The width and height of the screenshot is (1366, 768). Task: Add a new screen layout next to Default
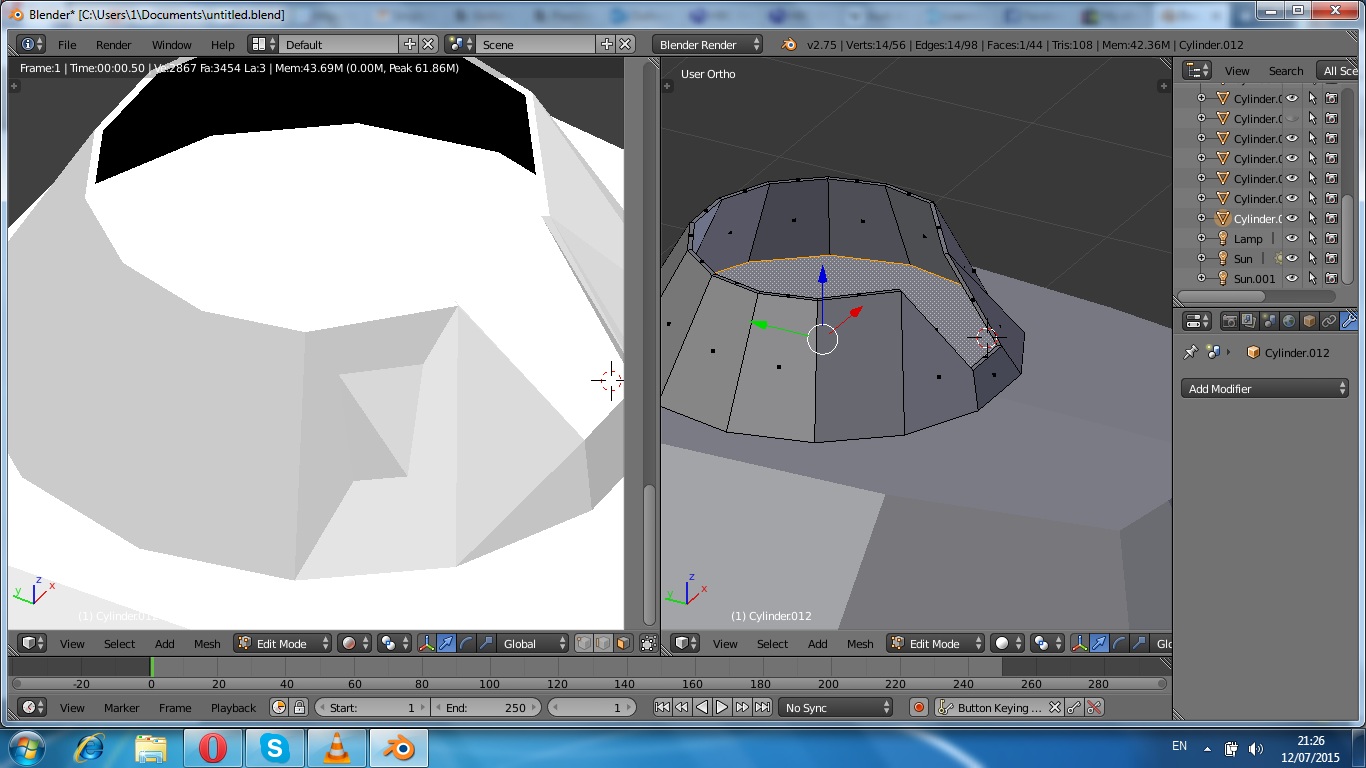pyautogui.click(x=409, y=44)
